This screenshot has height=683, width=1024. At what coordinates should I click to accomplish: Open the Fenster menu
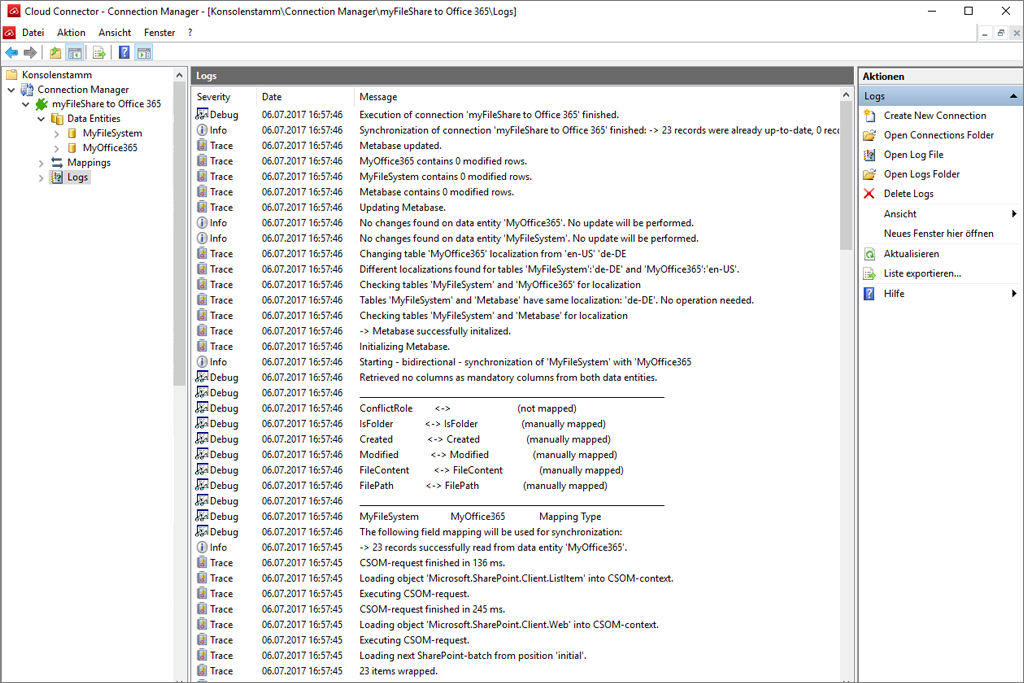[159, 33]
